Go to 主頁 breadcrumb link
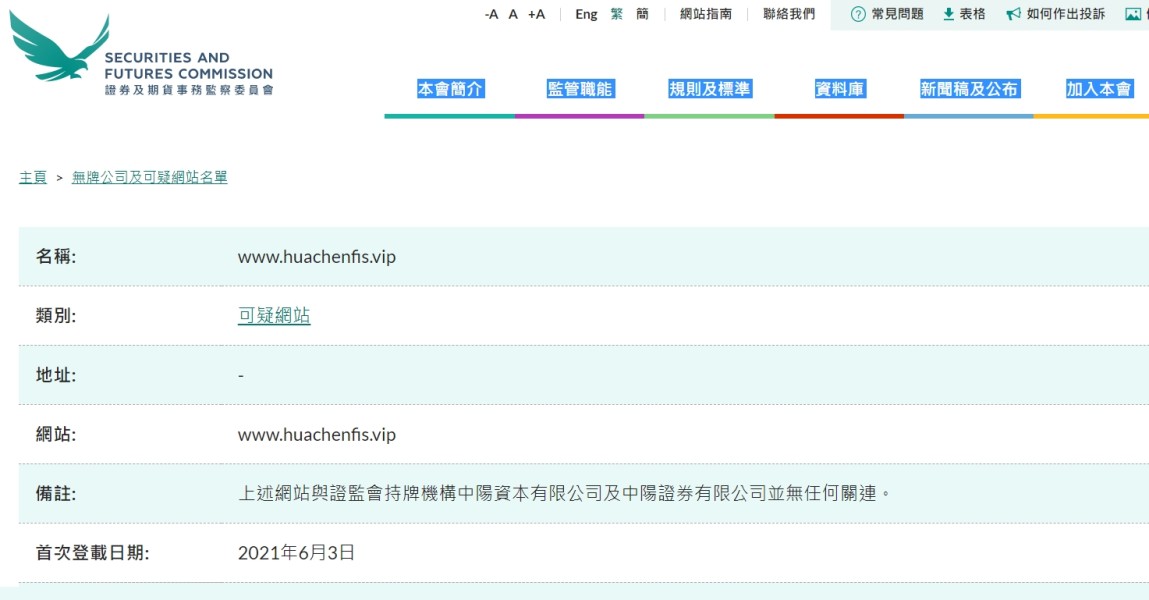 coord(33,177)
